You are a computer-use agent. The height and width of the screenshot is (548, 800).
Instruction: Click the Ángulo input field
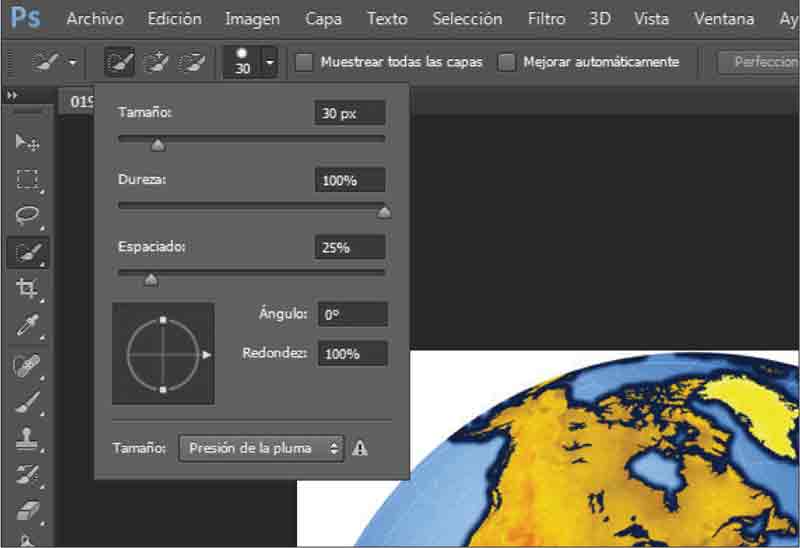[x=352, y=314]
